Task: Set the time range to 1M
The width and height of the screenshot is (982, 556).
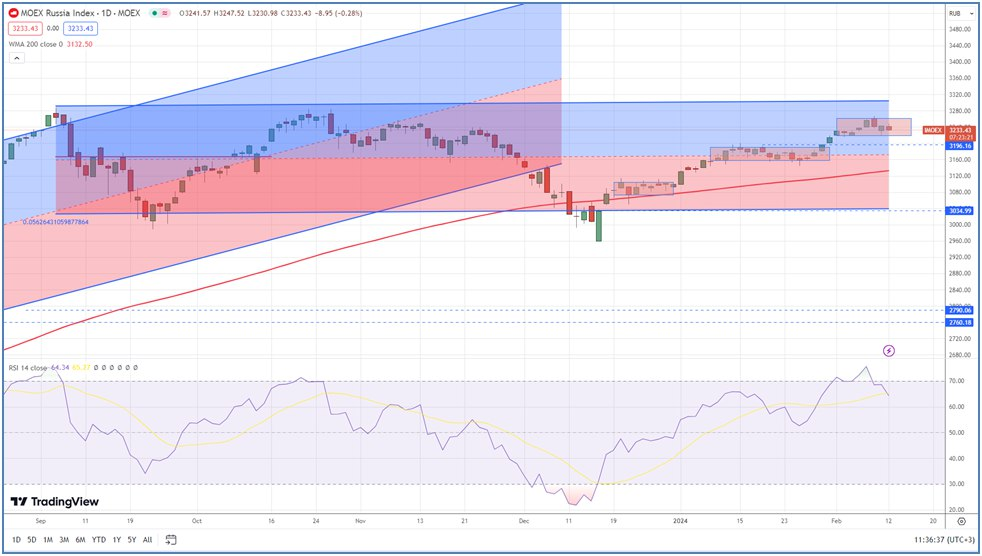Action: [x=48, y=540]
